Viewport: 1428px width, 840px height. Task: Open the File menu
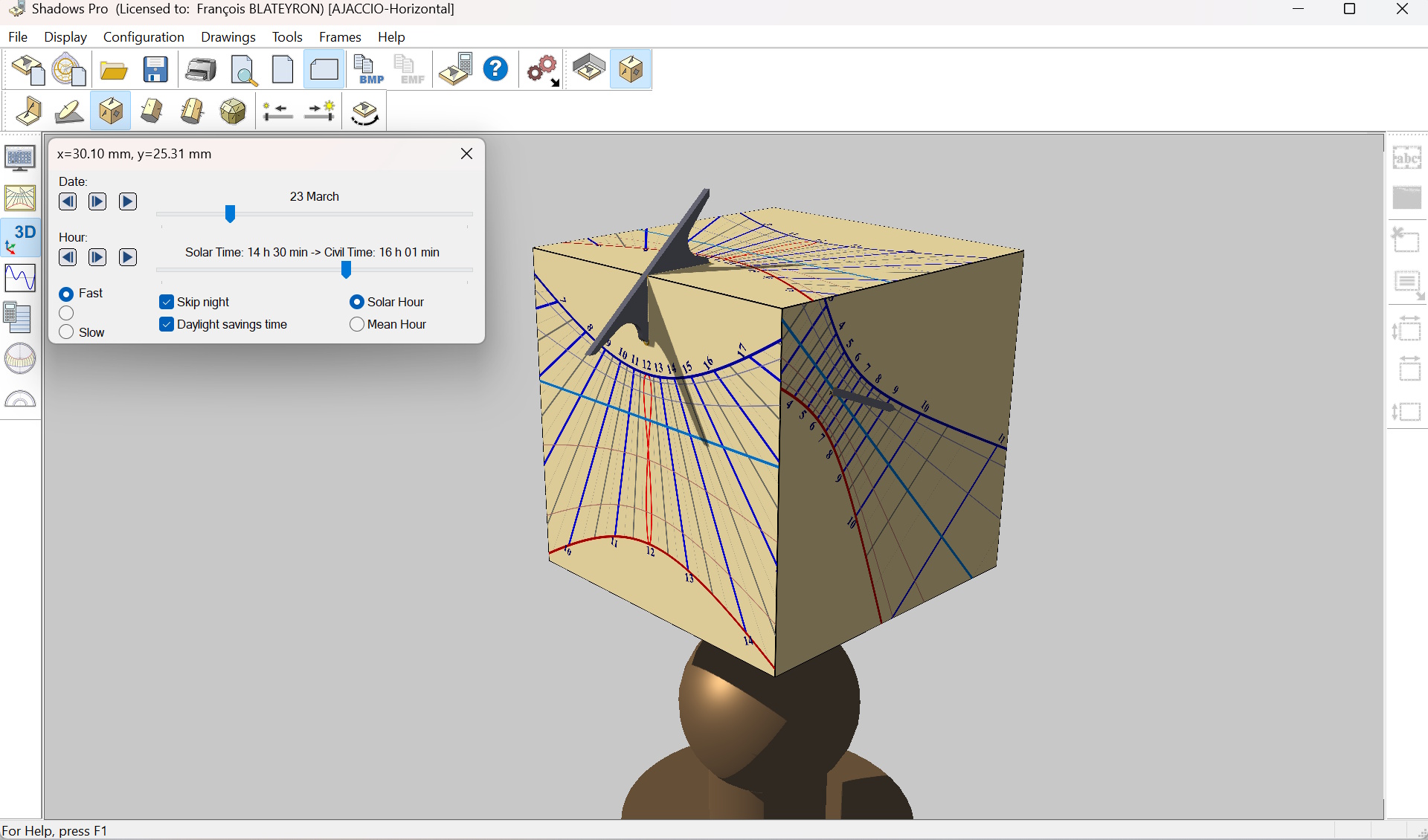[x=18, y=36]
